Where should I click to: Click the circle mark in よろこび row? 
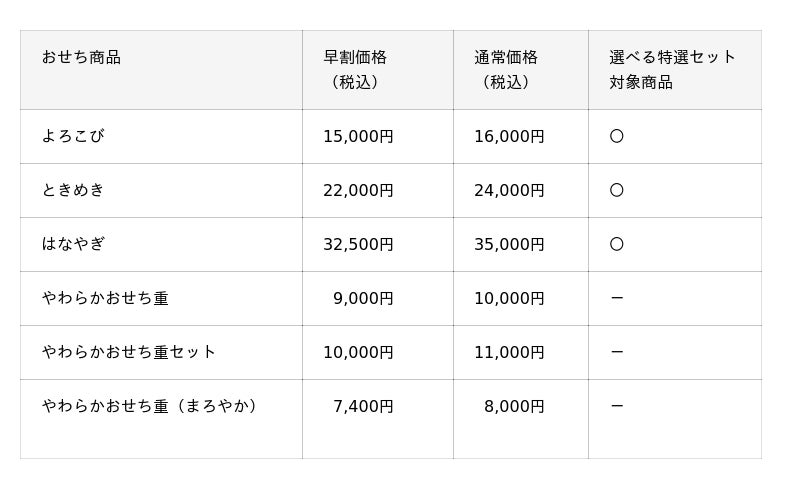pos(616,136)
